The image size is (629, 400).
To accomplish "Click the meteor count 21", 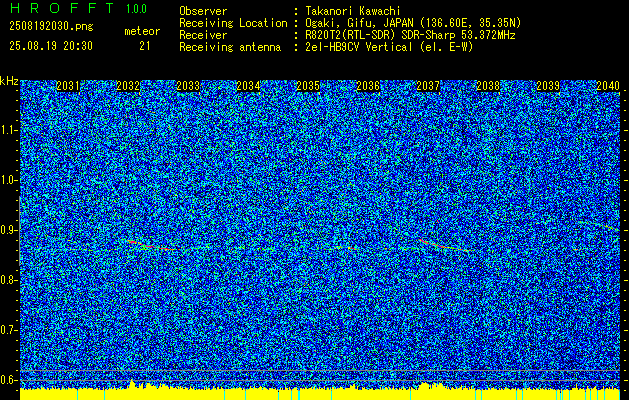I will pyautogui.click(x=145, y=46).
